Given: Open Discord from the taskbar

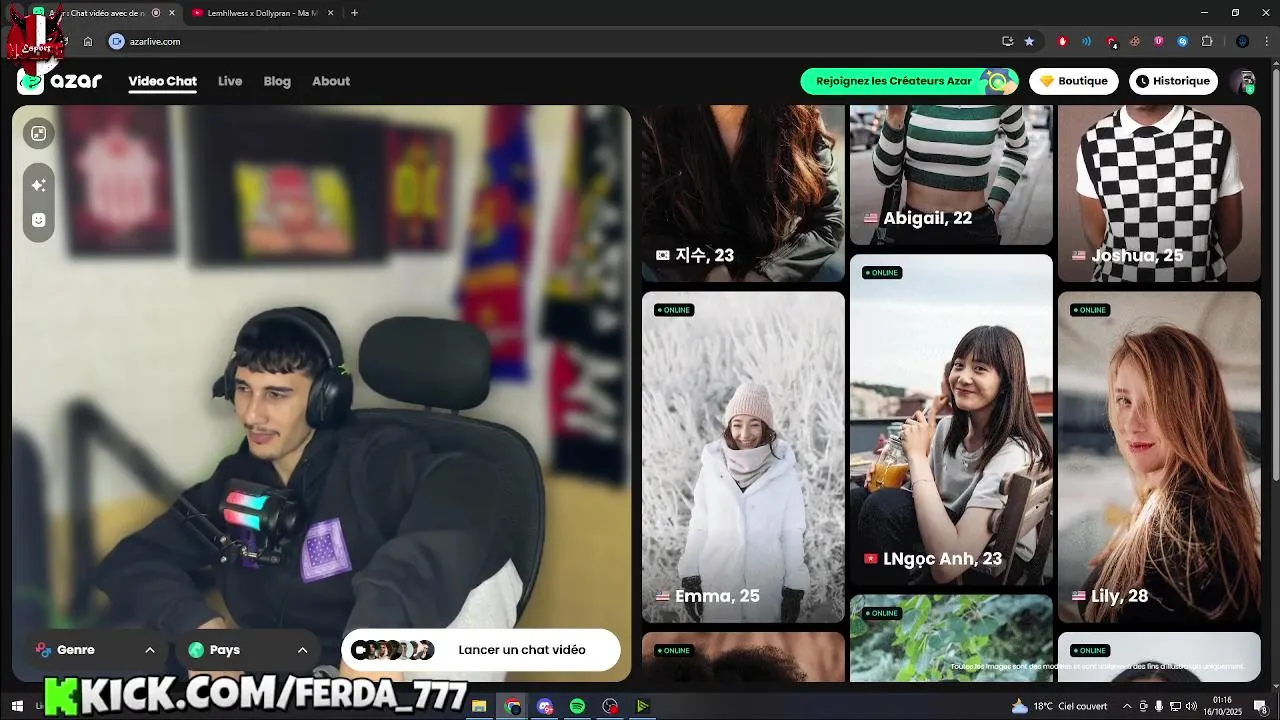Looking at the screenshot, I should 545,706.
